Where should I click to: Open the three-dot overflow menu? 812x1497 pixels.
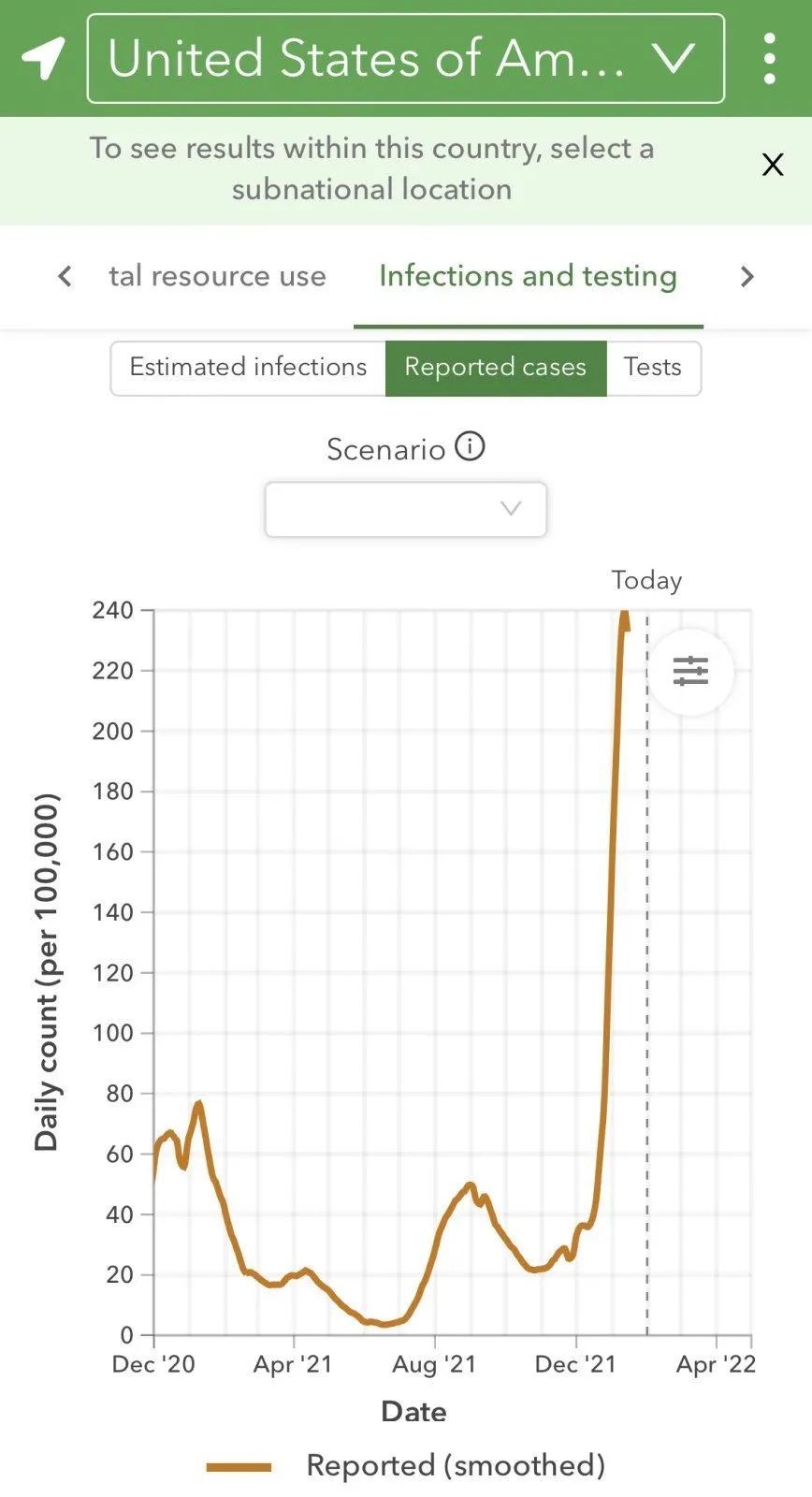[x=769, y=58]
